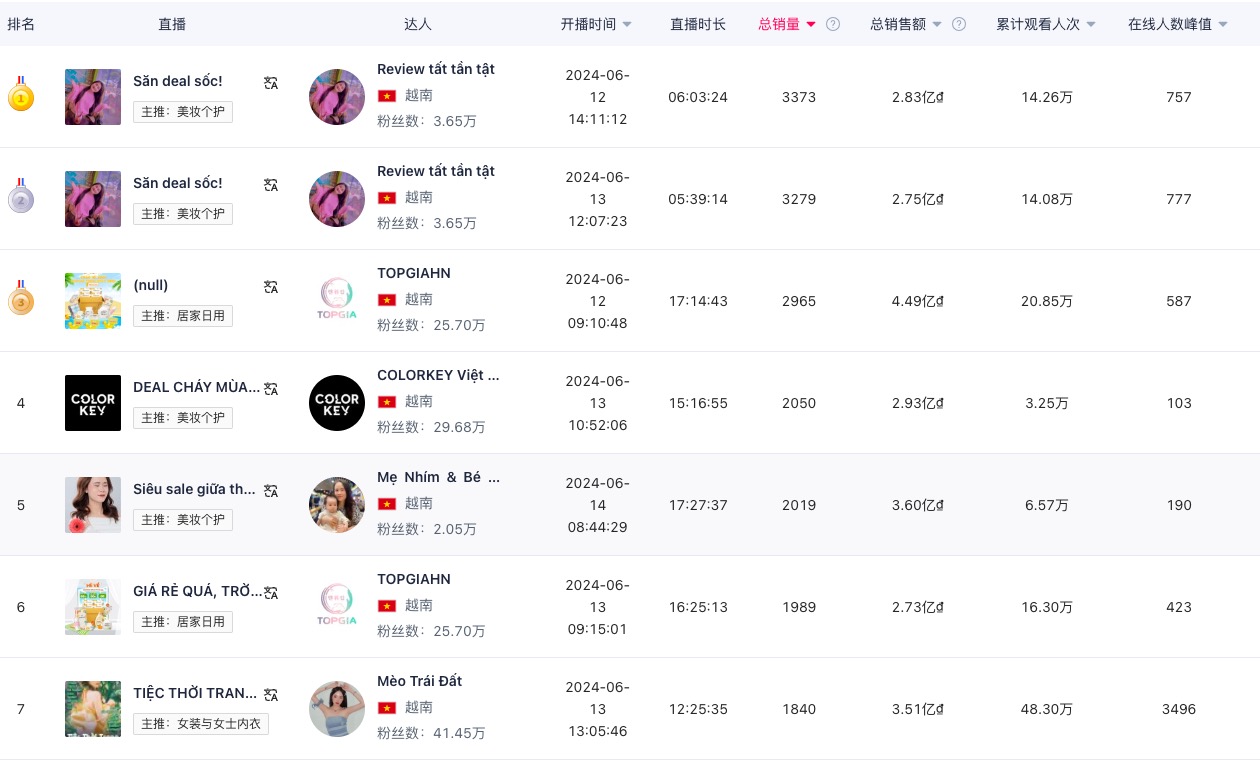Image resolution: width=1260 pixels, height=771 pixels.
Task: Click the Mẹ Nhím & Bé creator name
Action: tap(438, 477)
